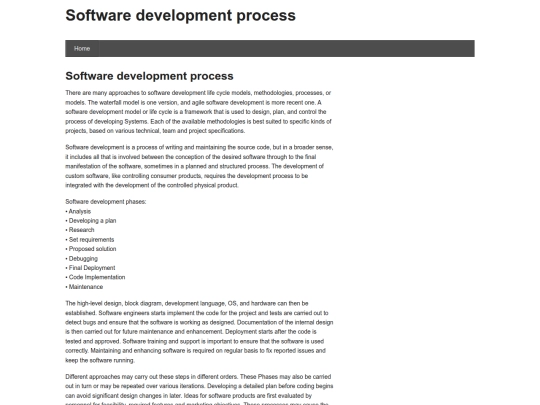This screenshot has width=540, height=405.
Task: Click the '• Maintenance' list item
Action: [x=84, y=287]
